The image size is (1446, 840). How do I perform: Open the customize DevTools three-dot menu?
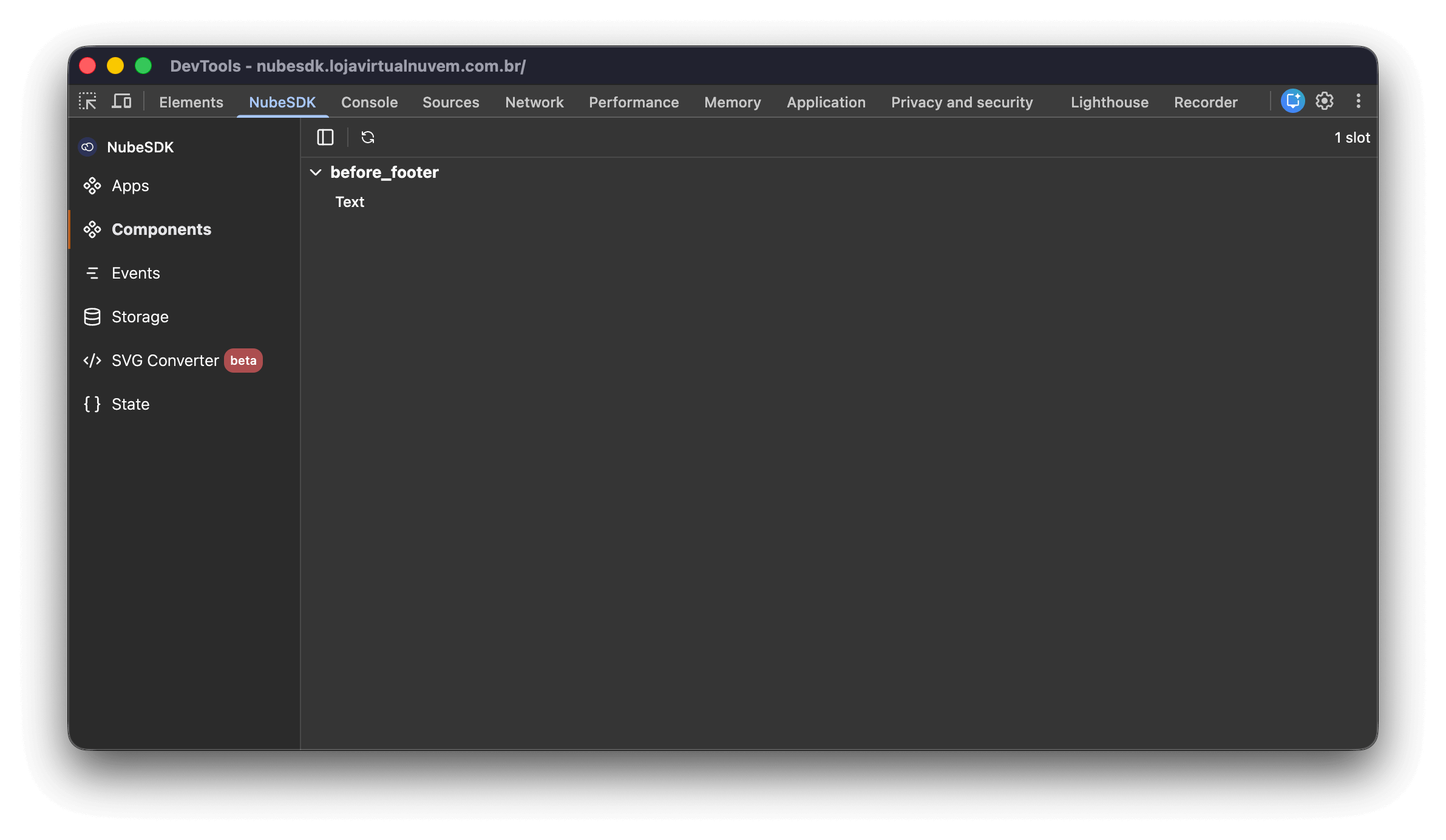(x=1358, y=101)
